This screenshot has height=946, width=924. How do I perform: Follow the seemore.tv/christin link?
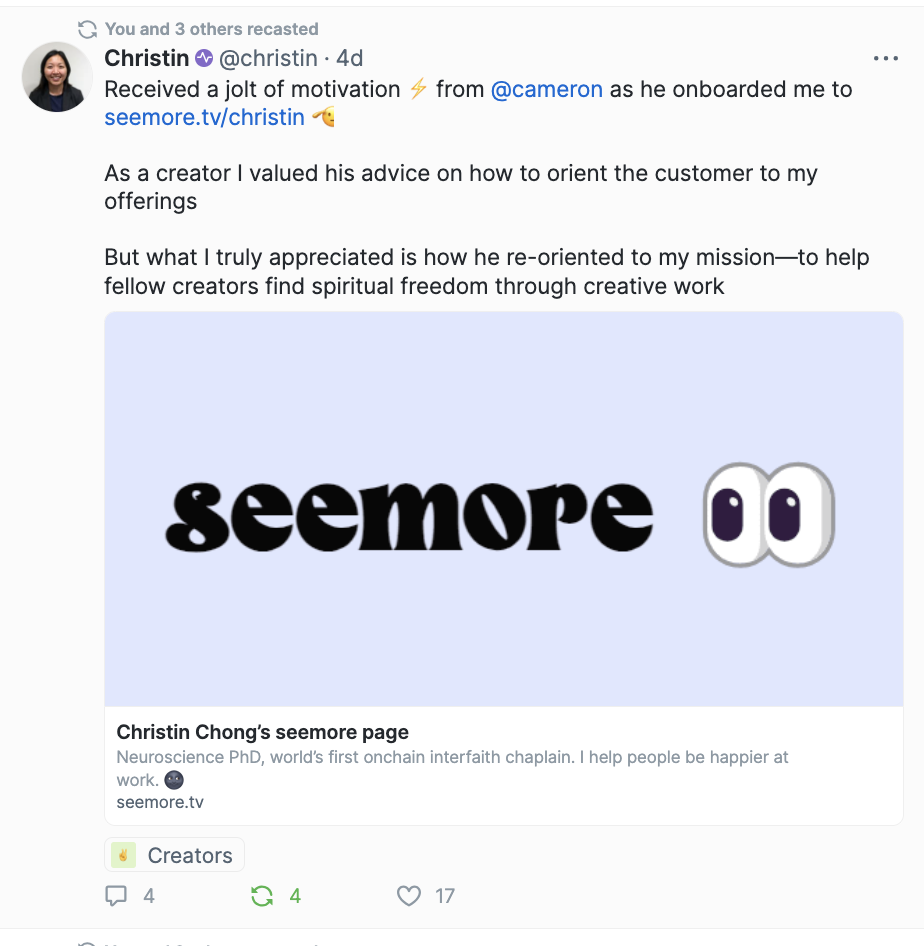[204, 117]
